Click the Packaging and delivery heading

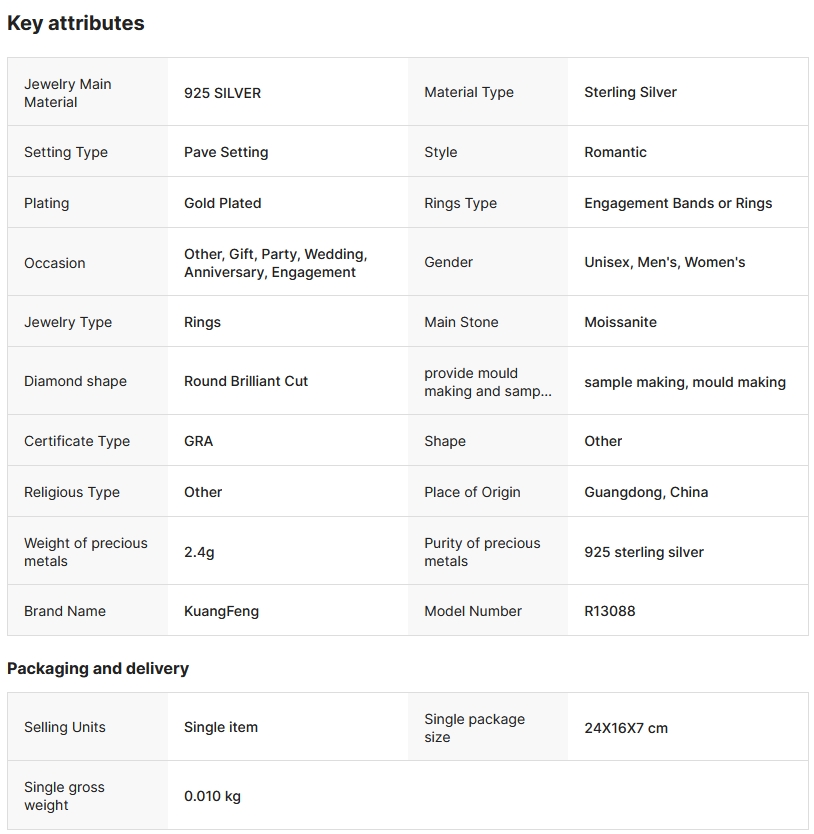coord(98,668)
